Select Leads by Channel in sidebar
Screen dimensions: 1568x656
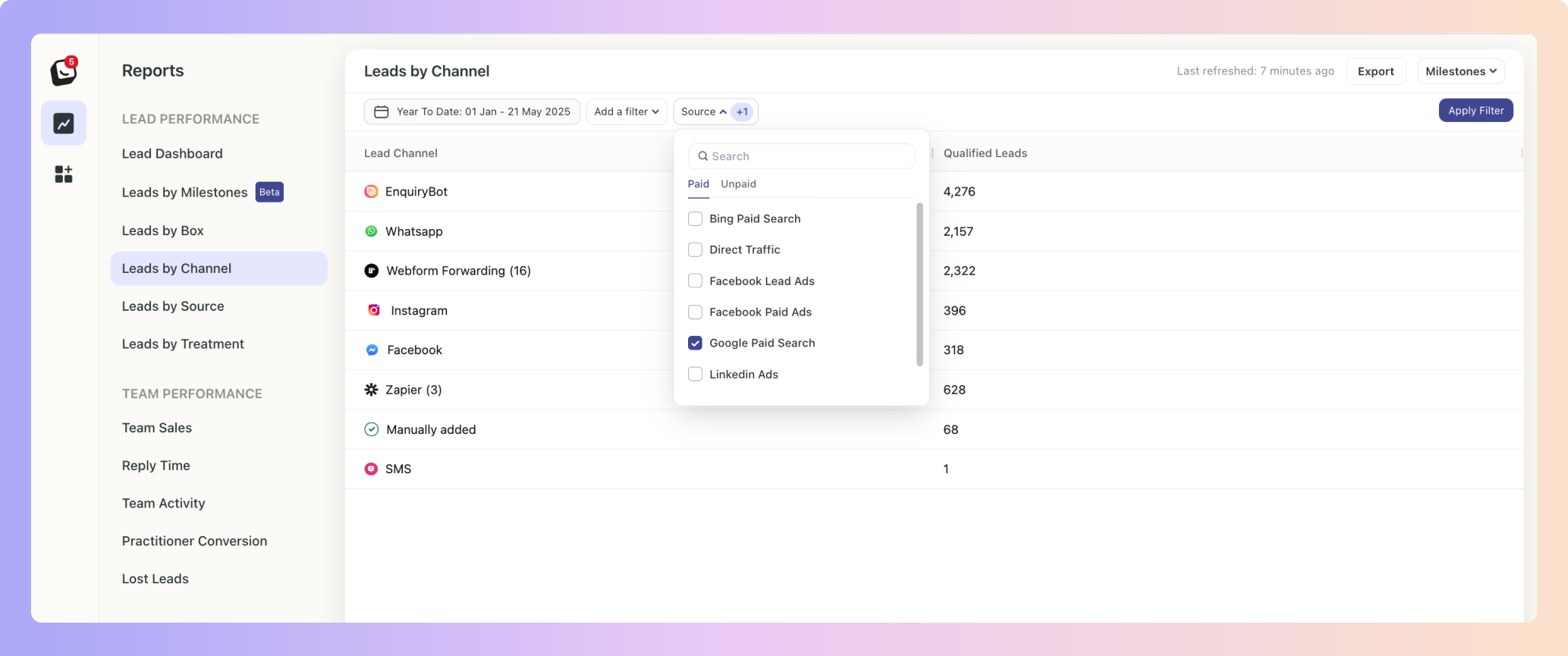(x=219, y=268)
